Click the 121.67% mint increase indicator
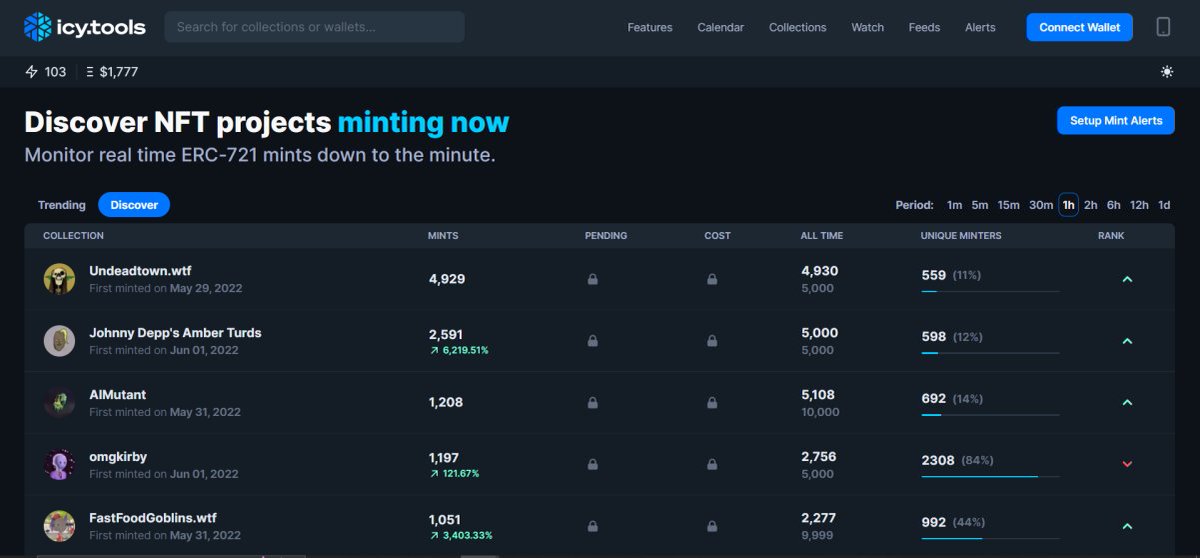Screen dimensions: 1200x558 (454, 474)
